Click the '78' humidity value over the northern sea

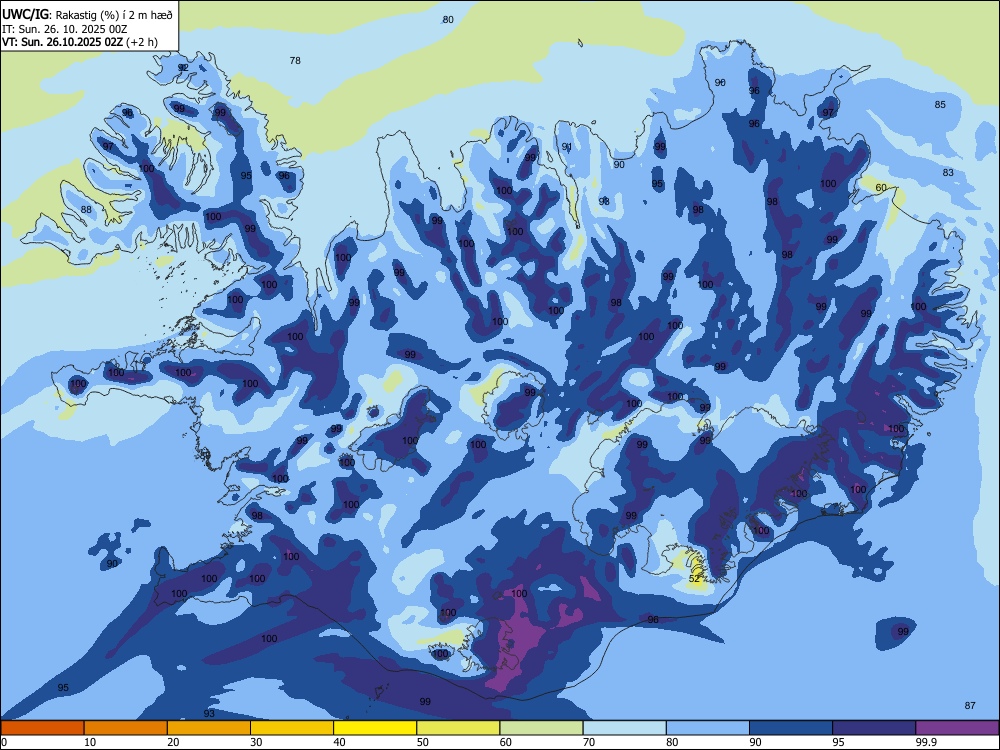pyautogui.click(x=295, y=61)
